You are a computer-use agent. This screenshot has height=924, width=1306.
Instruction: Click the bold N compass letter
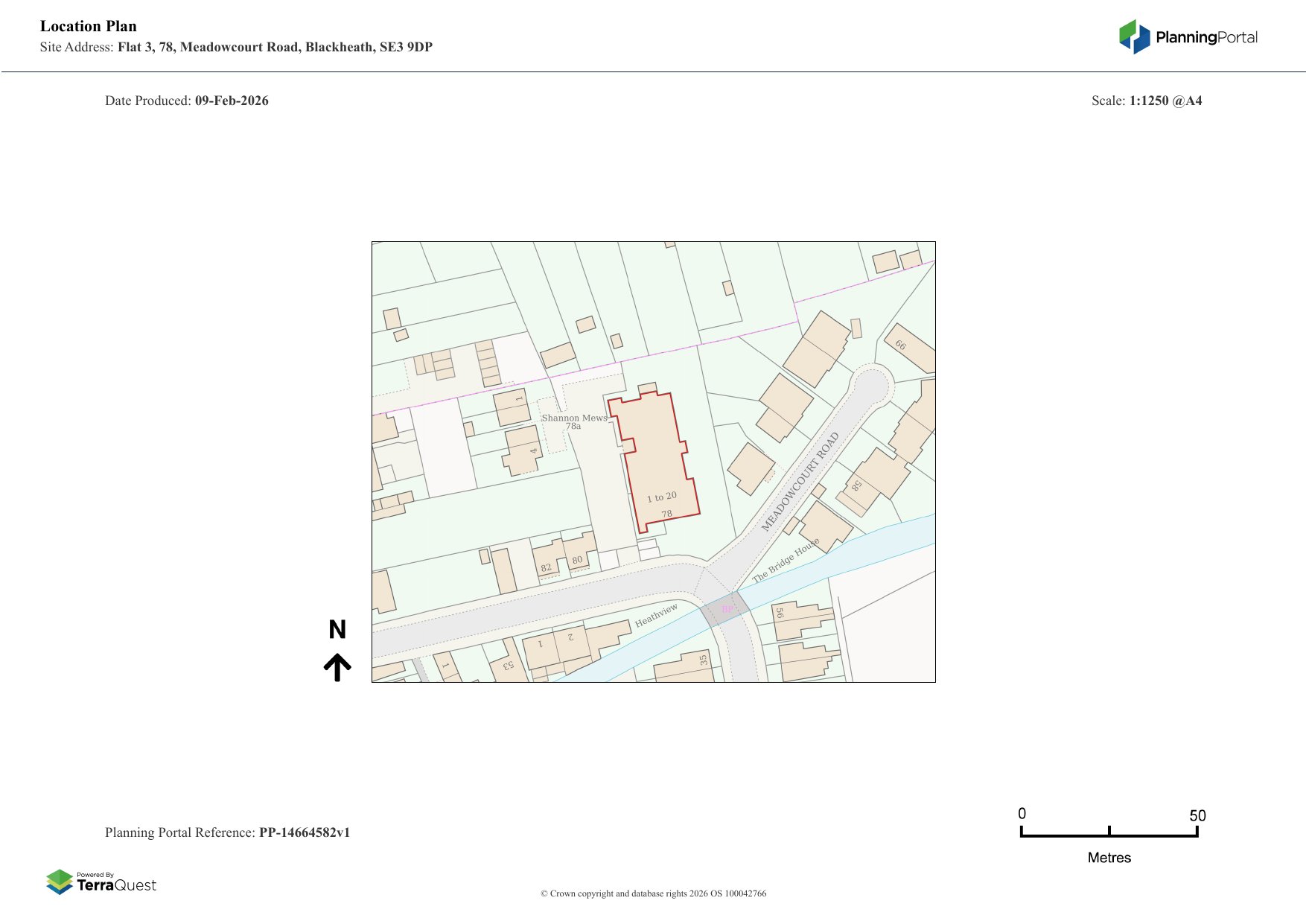tap(337, 630)
